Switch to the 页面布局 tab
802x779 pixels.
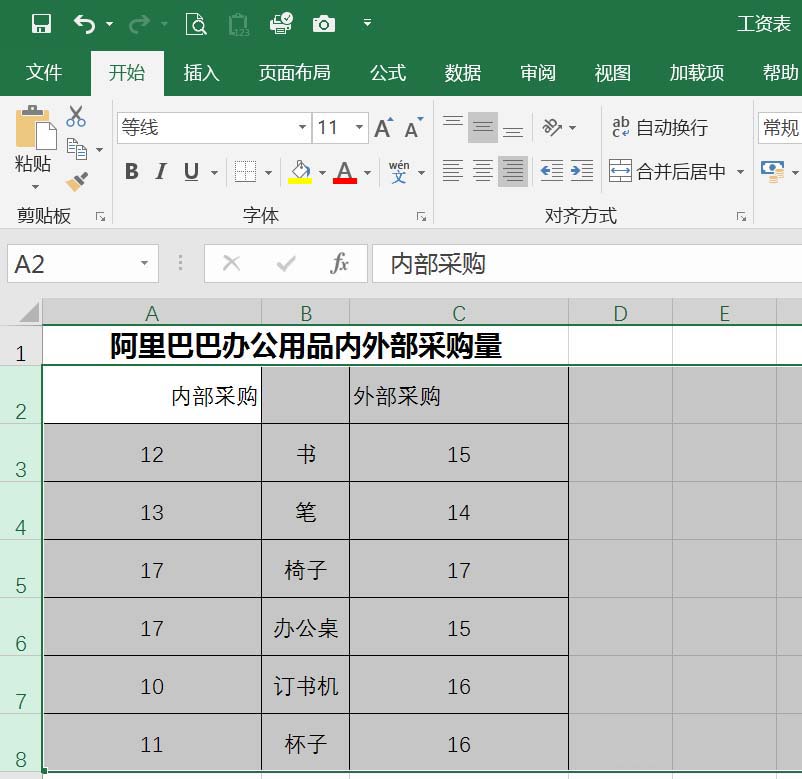(295, 73)
